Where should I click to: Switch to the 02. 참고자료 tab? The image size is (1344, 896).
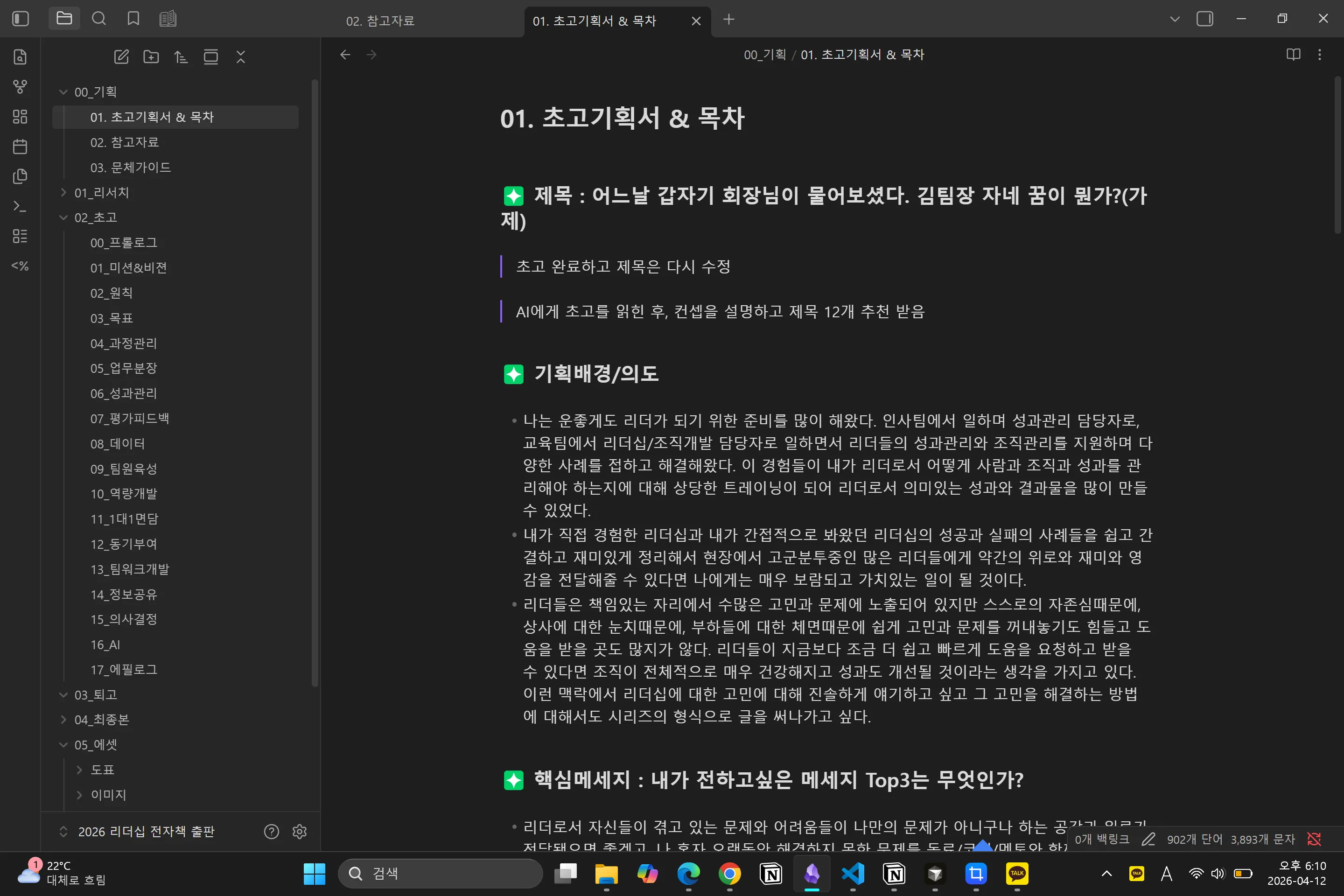pos(380,21)
